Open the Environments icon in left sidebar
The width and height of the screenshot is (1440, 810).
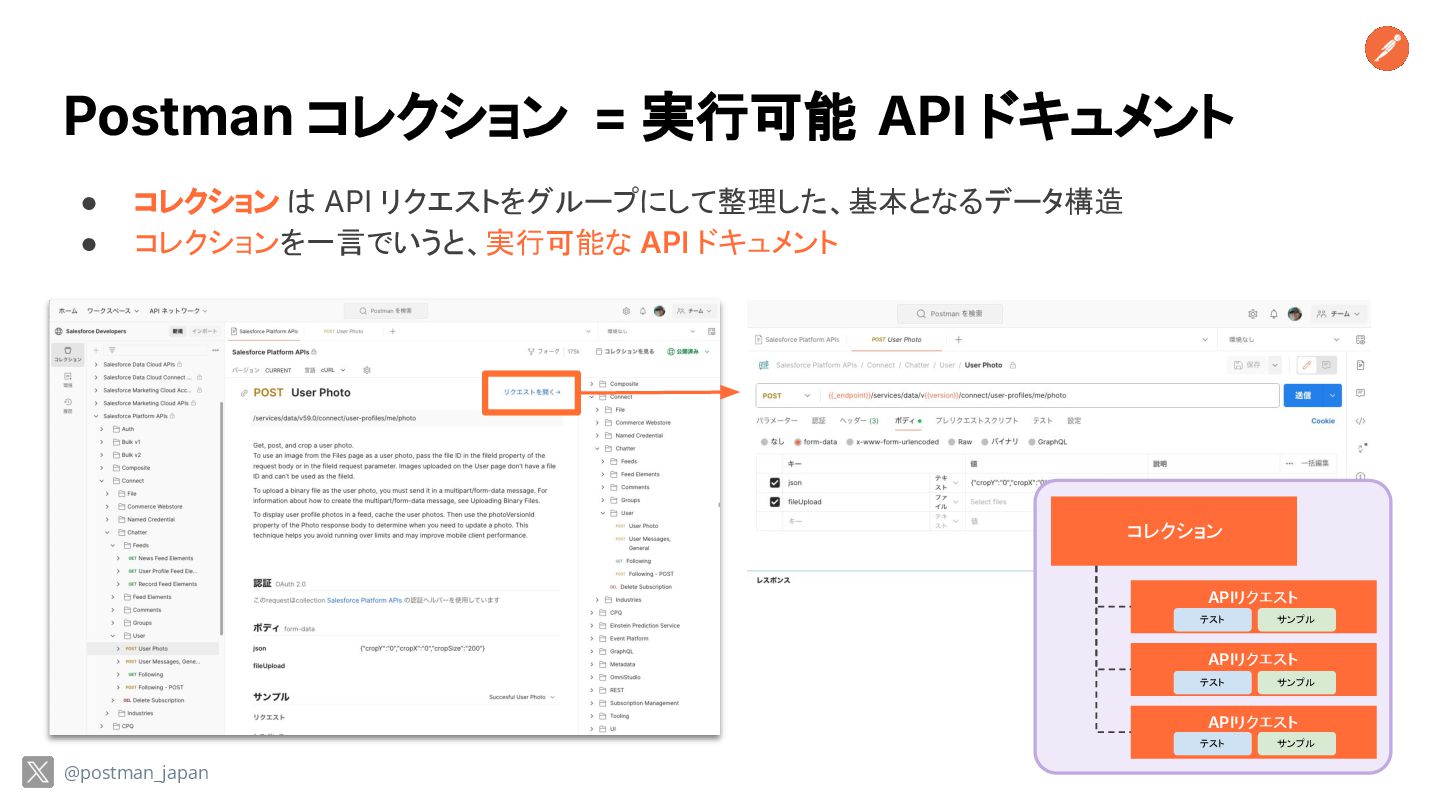68,379
